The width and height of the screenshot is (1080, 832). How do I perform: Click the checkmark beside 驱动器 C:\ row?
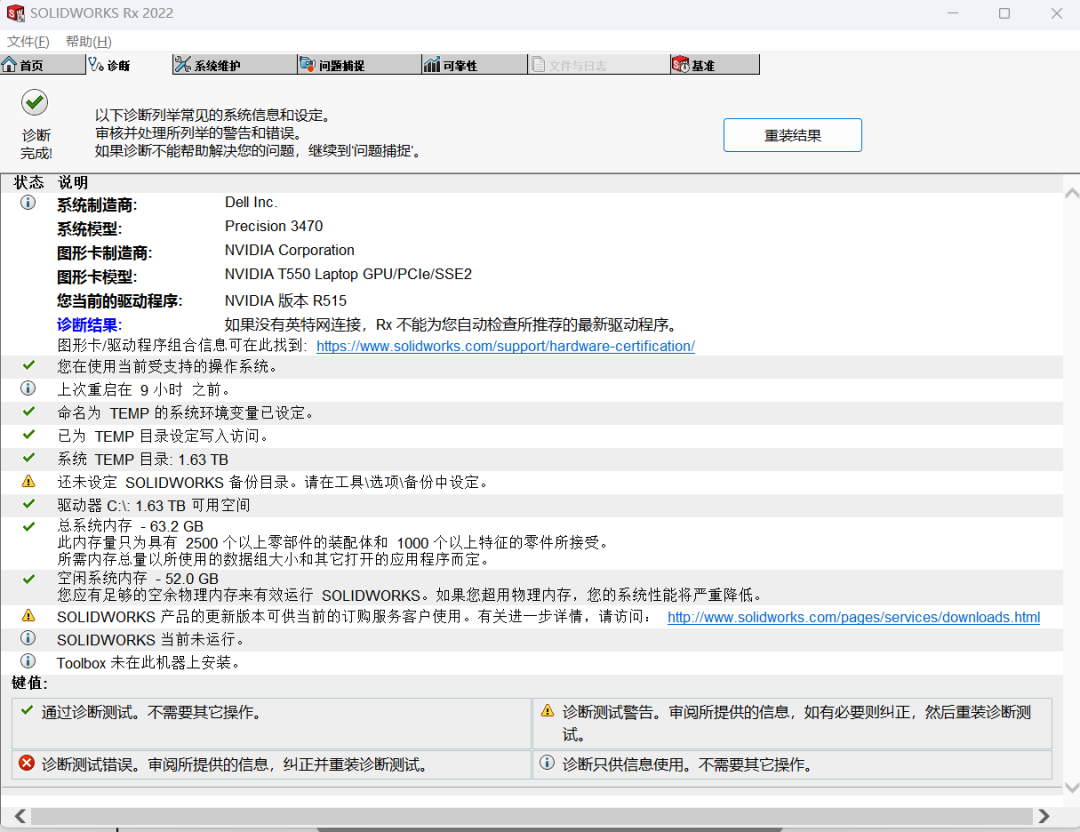[28, 503]
